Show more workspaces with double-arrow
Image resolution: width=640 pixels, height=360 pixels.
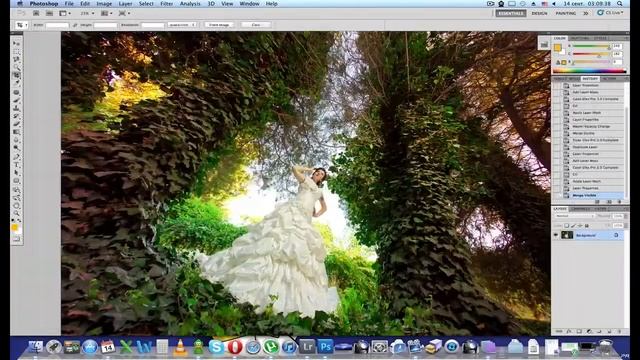pos(585,13)
